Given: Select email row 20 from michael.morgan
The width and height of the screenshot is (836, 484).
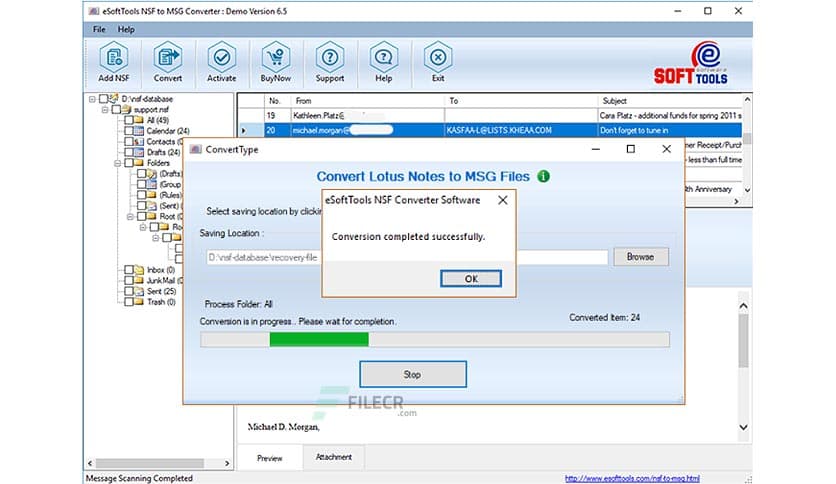Looking at the screenshot, I should 491,130.
